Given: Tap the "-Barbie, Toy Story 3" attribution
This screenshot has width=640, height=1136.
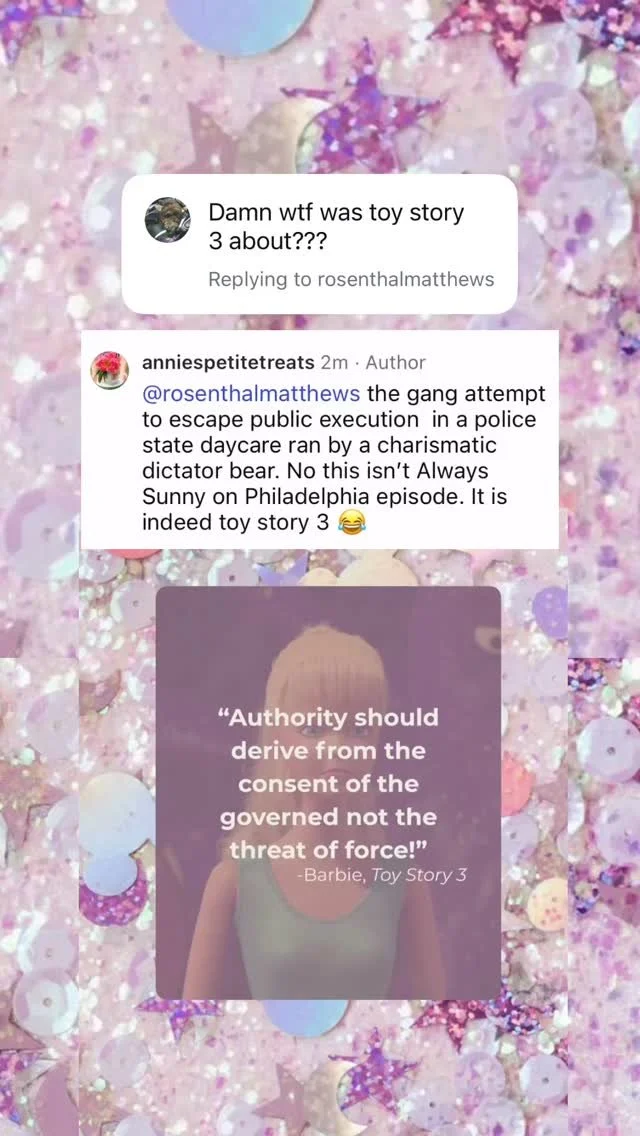Looking at the screenshot, I should [381, 875].
